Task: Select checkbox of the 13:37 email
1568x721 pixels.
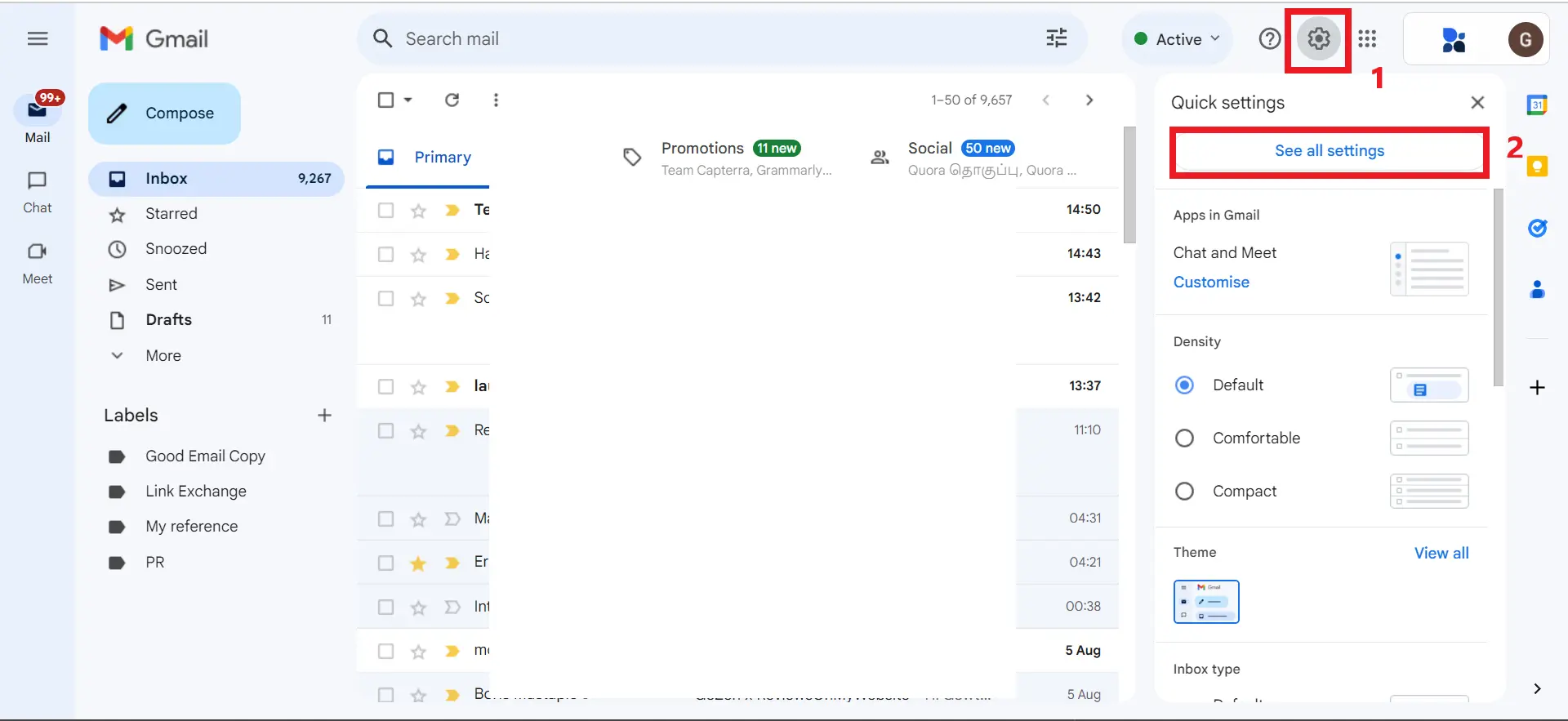Action: tap(385, 386)
